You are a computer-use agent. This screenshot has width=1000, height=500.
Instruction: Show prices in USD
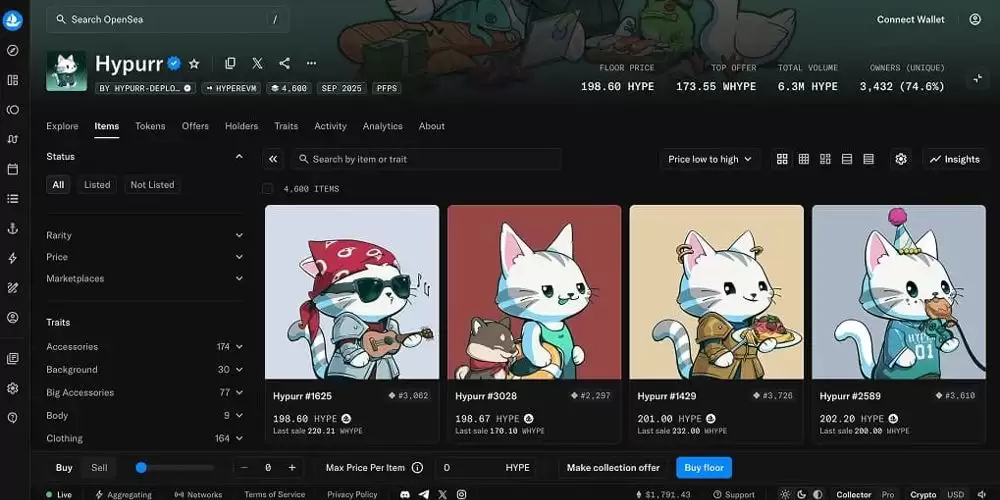coord(955,494)
